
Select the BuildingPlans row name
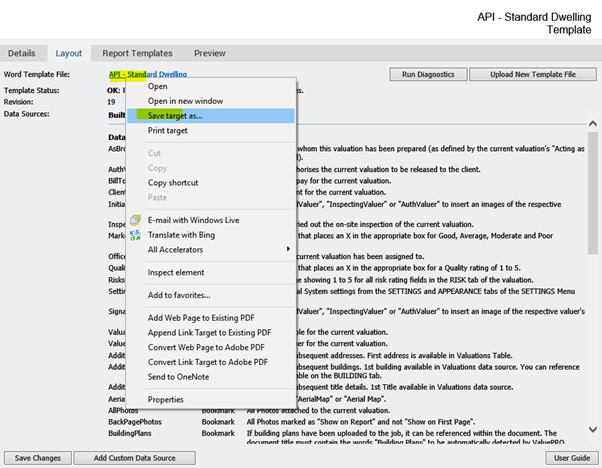[129, 433]
